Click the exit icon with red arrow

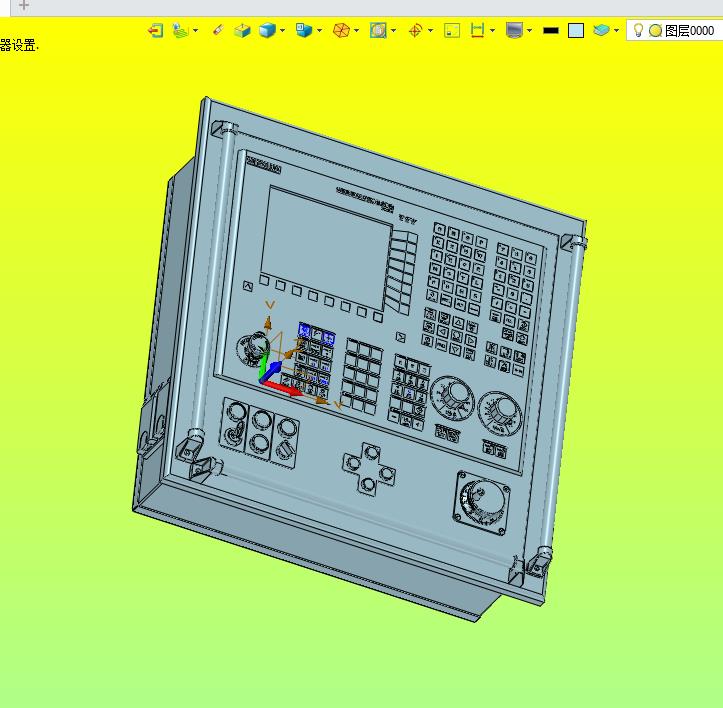pyautogui.click(x=155, y=31)
